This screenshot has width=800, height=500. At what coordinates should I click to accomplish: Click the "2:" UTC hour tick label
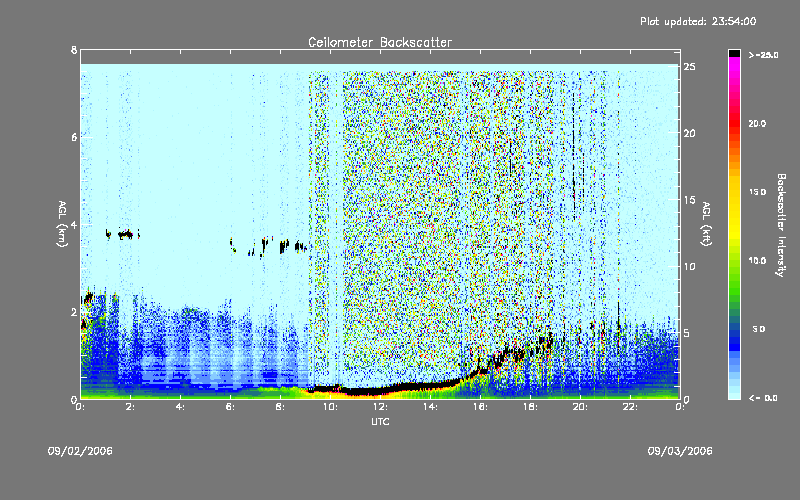click(131, 407)
